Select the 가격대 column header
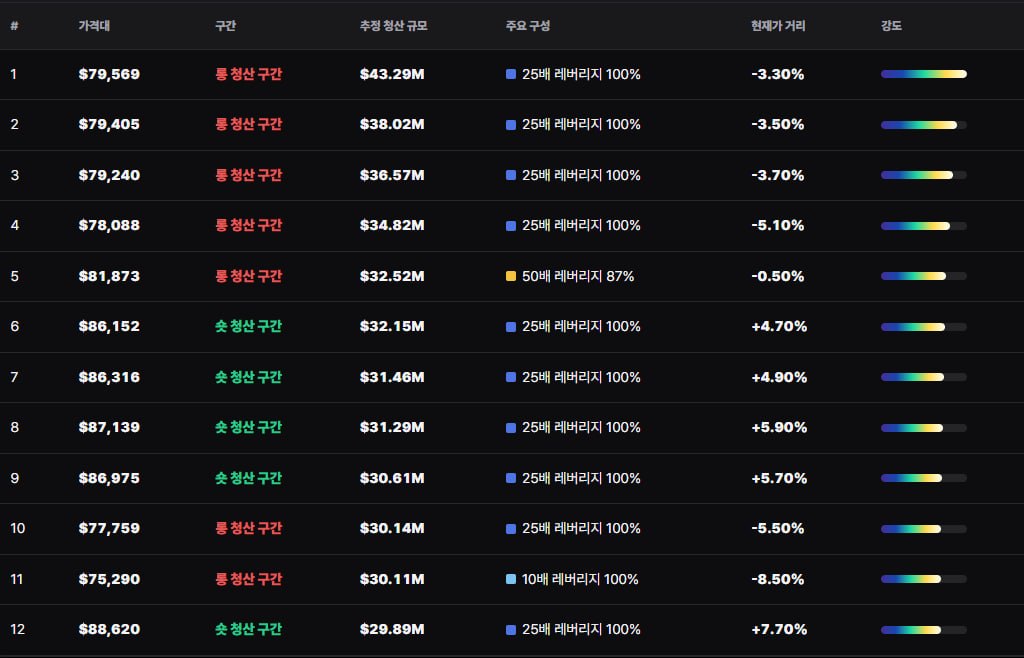The image size is (1024, 658). pos(94,26)
